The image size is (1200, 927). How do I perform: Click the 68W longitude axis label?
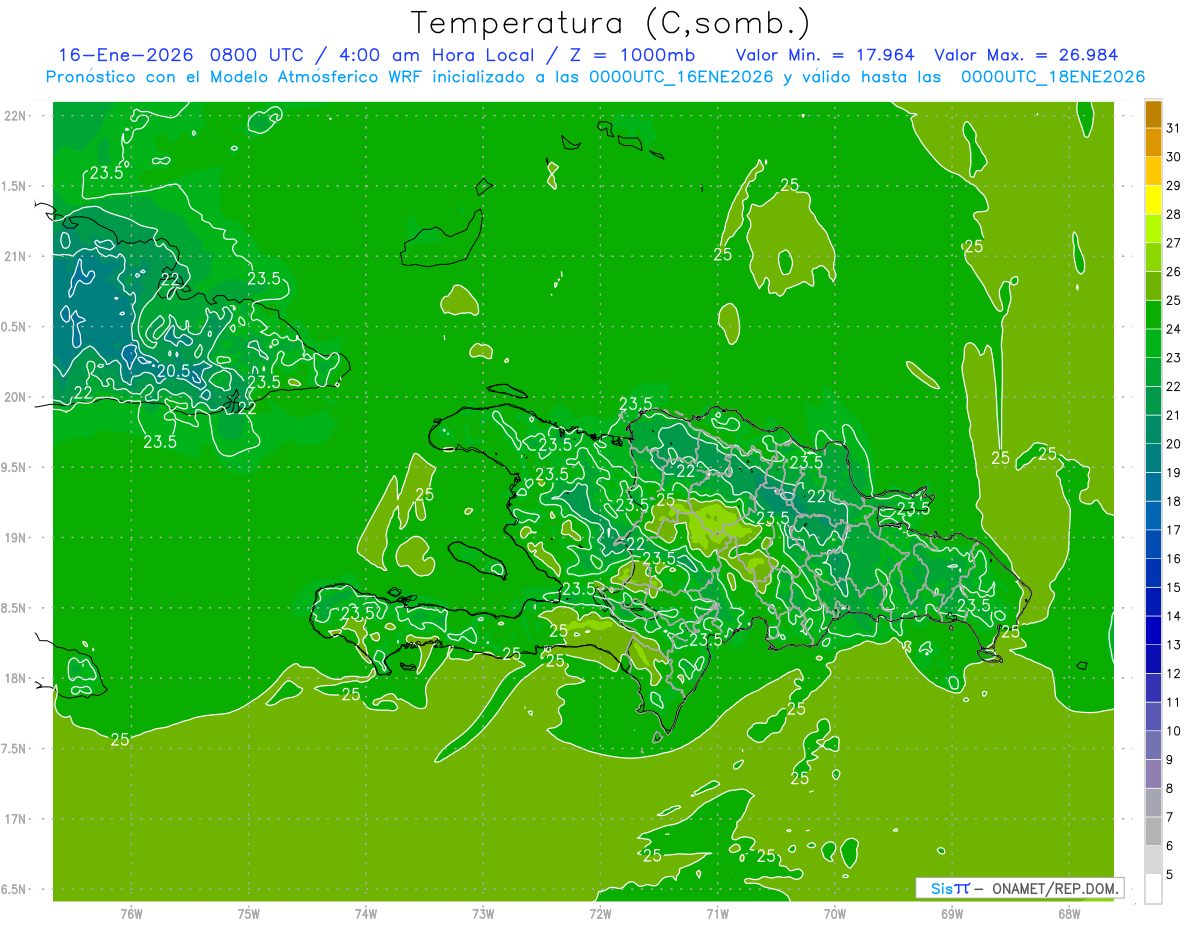coord(1069,913)
